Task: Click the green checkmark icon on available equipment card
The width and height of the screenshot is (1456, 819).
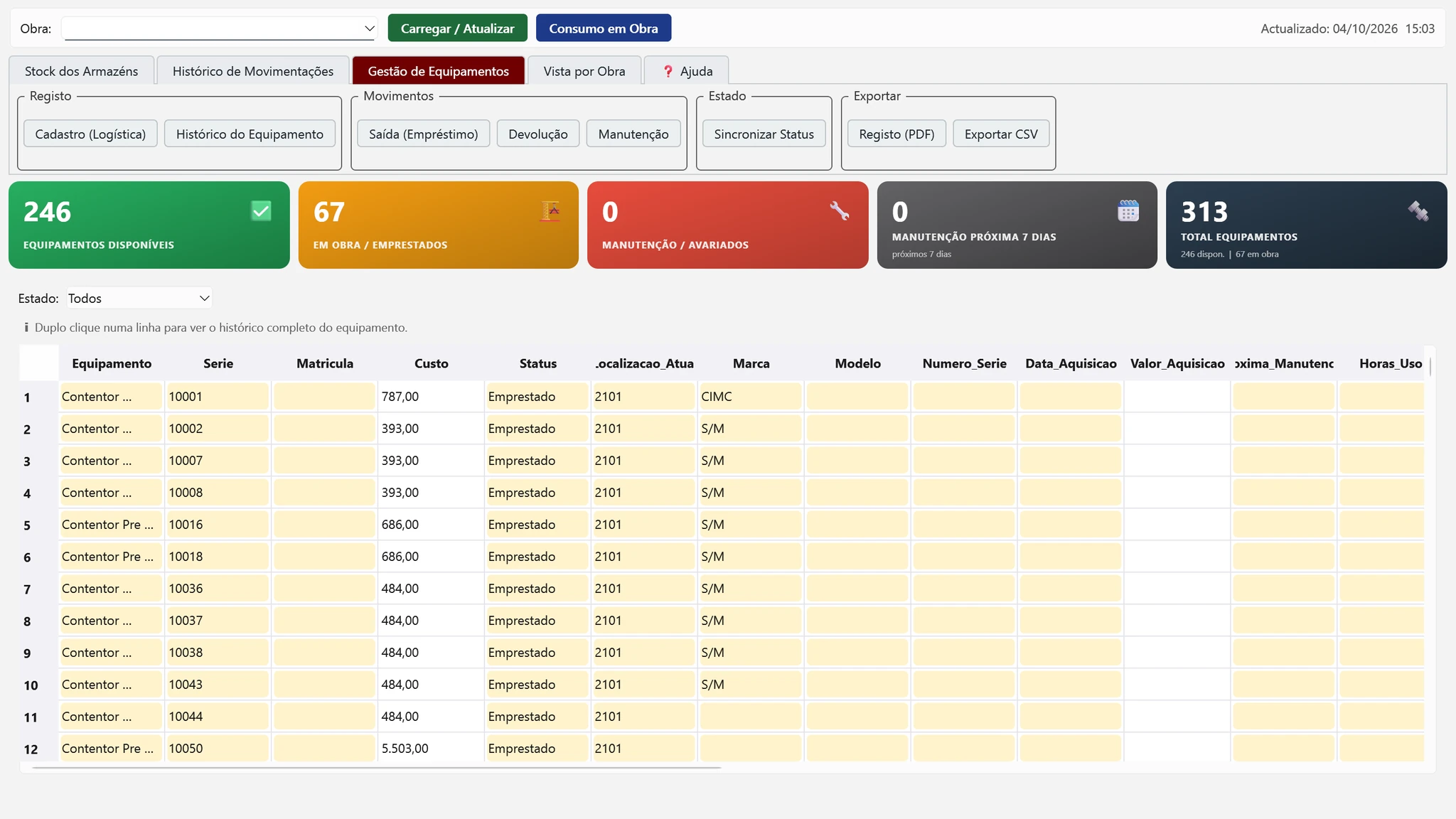Action: click(261, 211)
